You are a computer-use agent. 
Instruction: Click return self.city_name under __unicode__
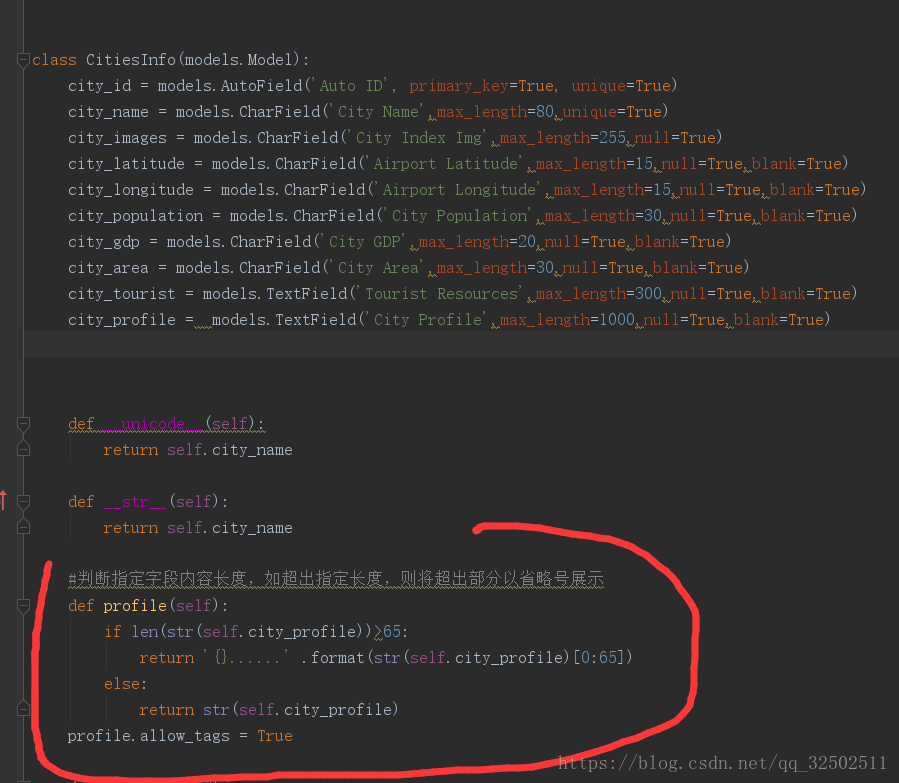pos(198,450)
